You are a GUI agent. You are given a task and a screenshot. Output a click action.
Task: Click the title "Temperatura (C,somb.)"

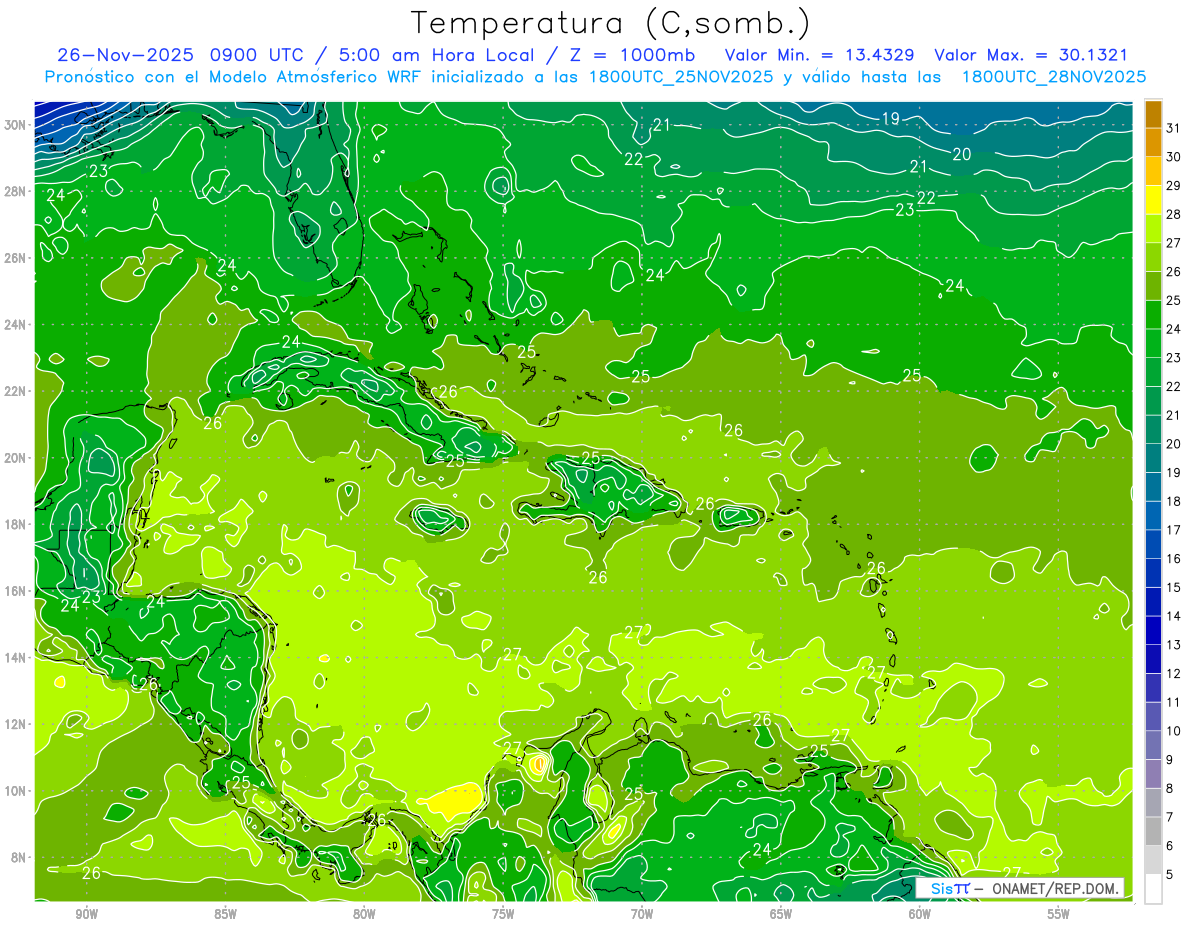611,23
